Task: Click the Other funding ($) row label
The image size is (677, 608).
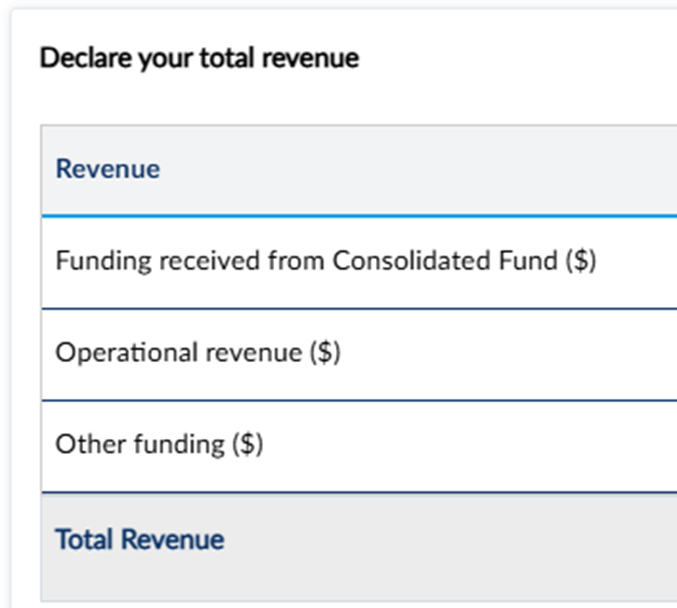Action: (x=159, y=443)
